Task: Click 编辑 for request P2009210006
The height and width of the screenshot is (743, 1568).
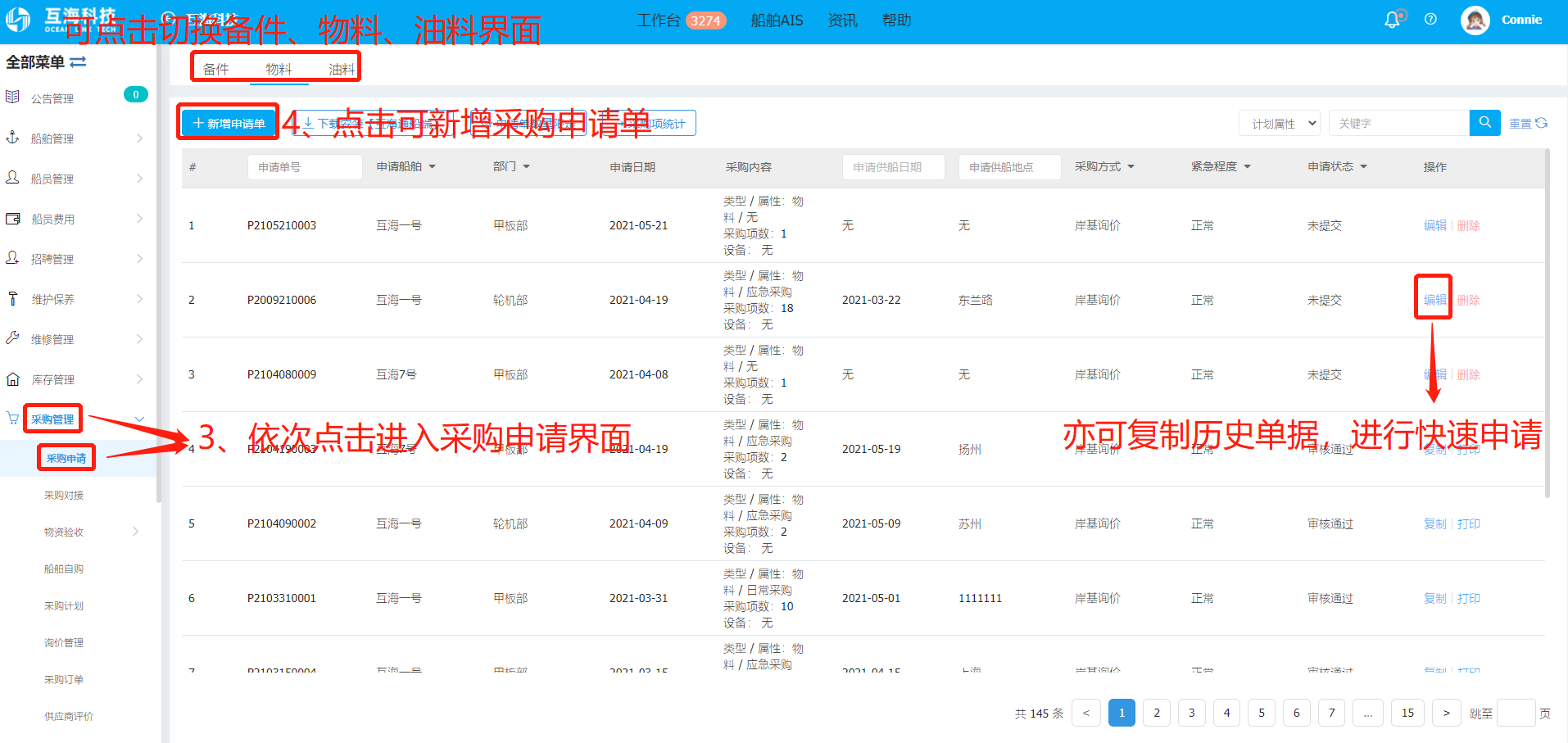Action: (x=1434, y=300)
